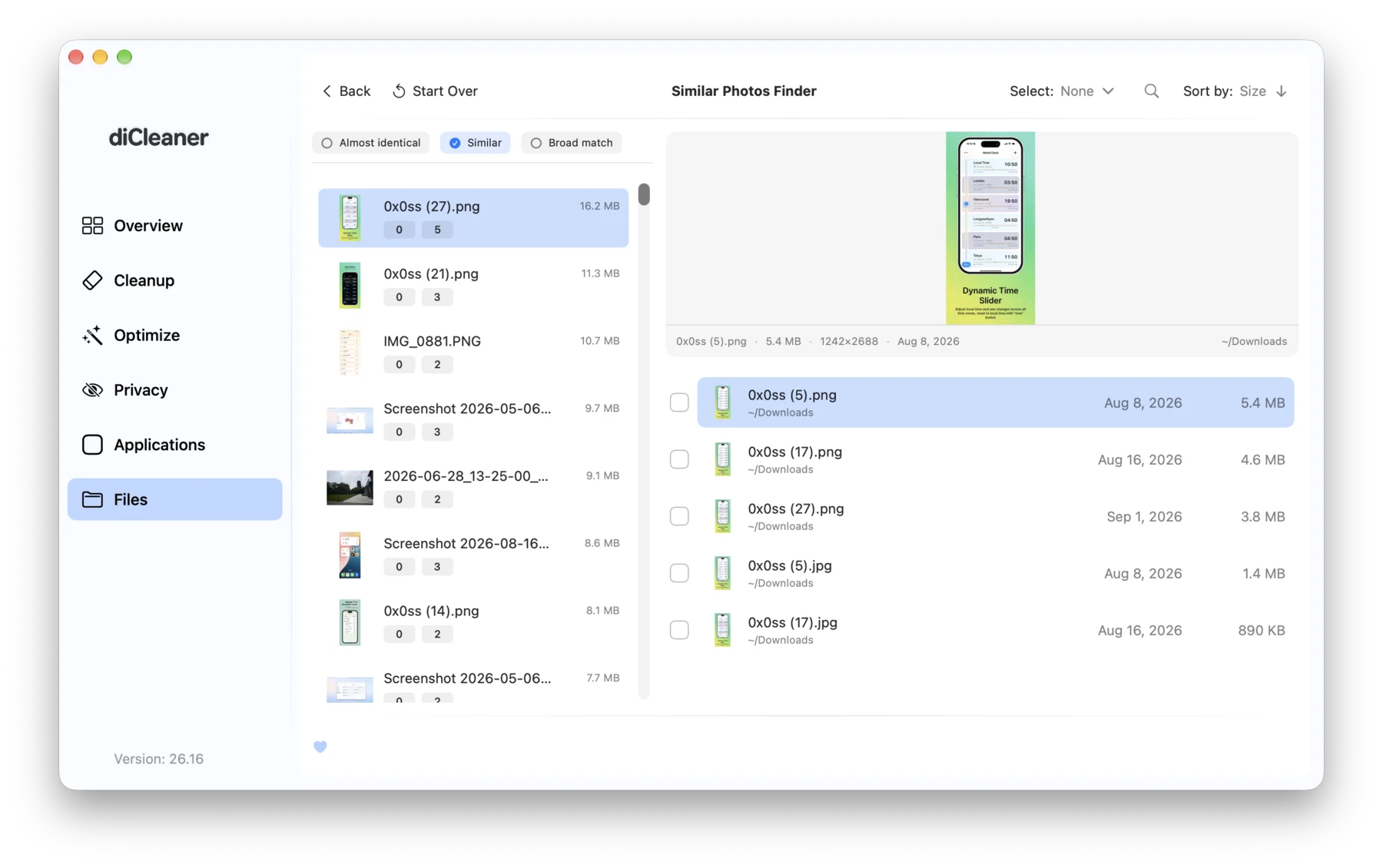Click the Cleanup eraser icon in sidebar
Viewport: 1383px width, 868px height.
[x=92, y=280]
